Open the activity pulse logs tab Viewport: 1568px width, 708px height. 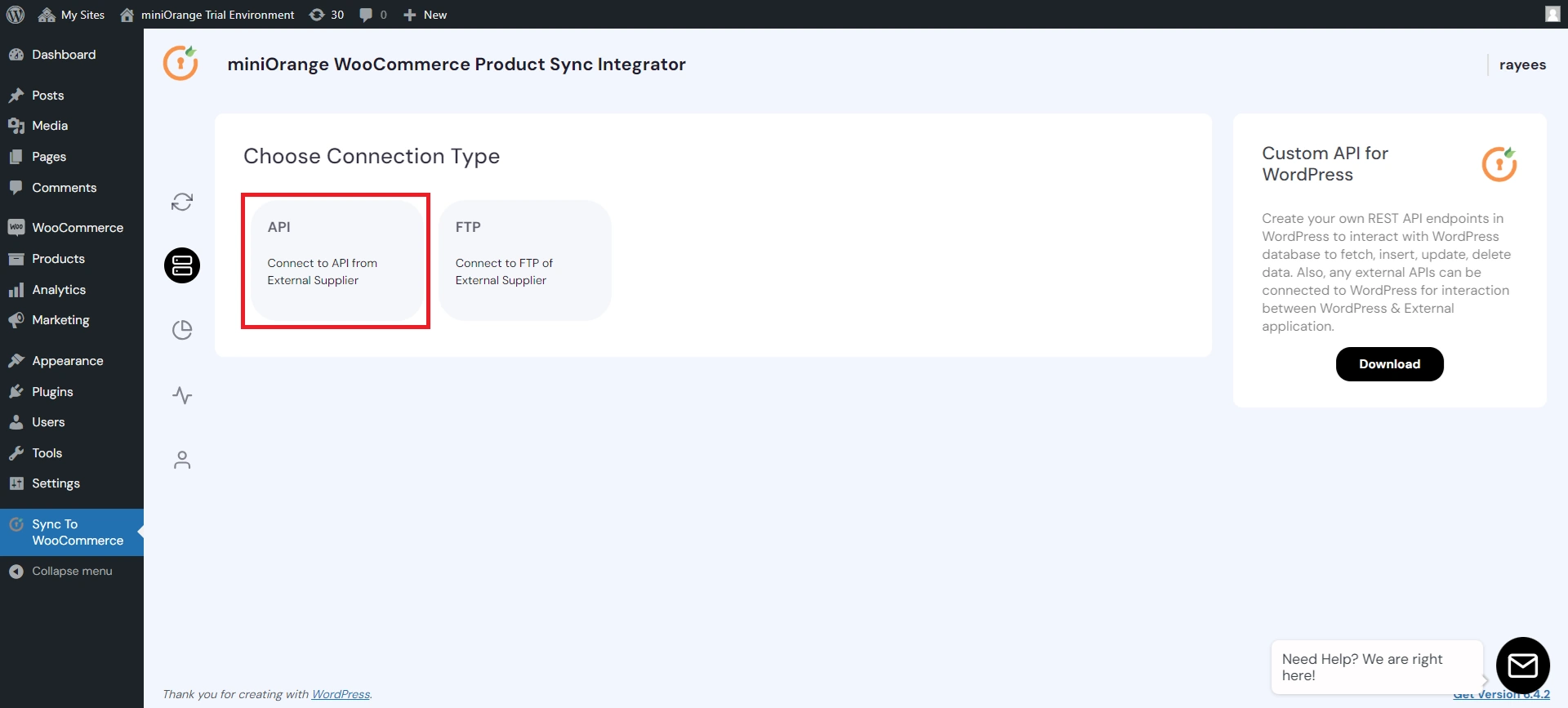[182, 395]
